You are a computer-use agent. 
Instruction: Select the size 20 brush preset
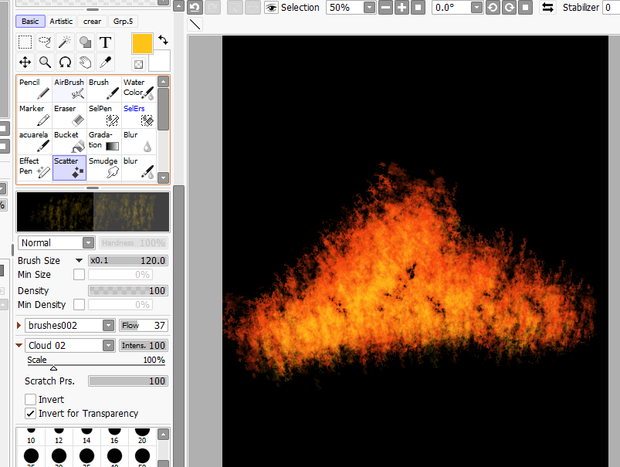click(x=142, y=435)
